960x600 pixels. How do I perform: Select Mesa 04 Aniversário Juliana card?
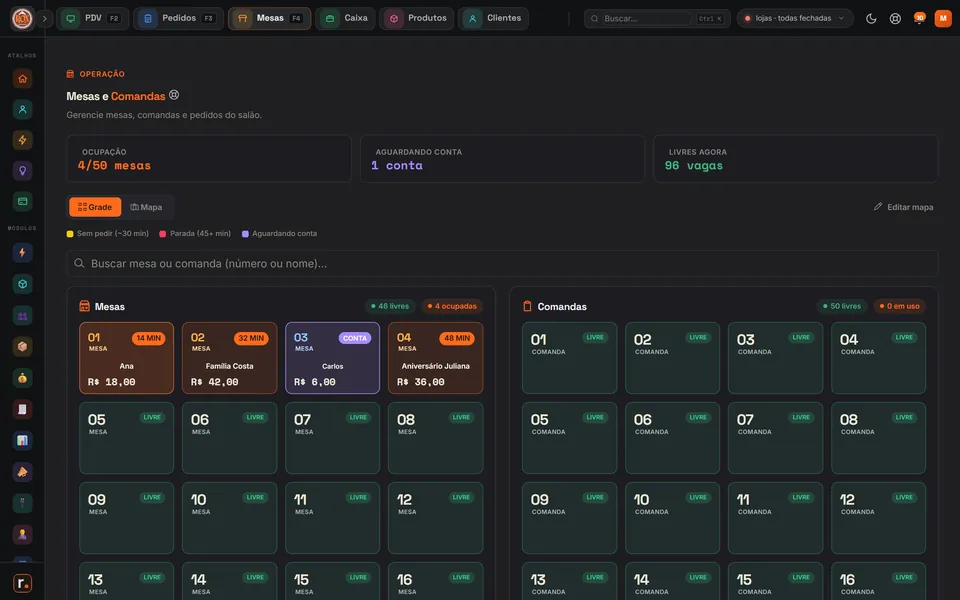pos(435,358)
